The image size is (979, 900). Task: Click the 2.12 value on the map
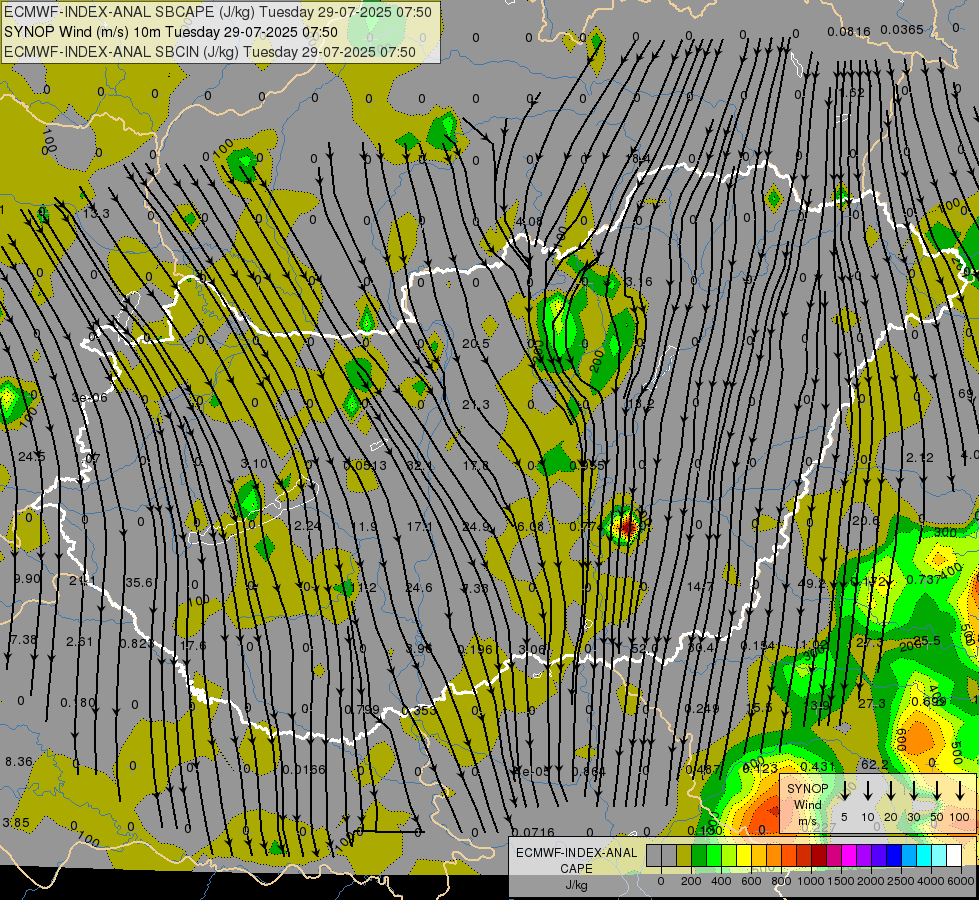(920, 458)
